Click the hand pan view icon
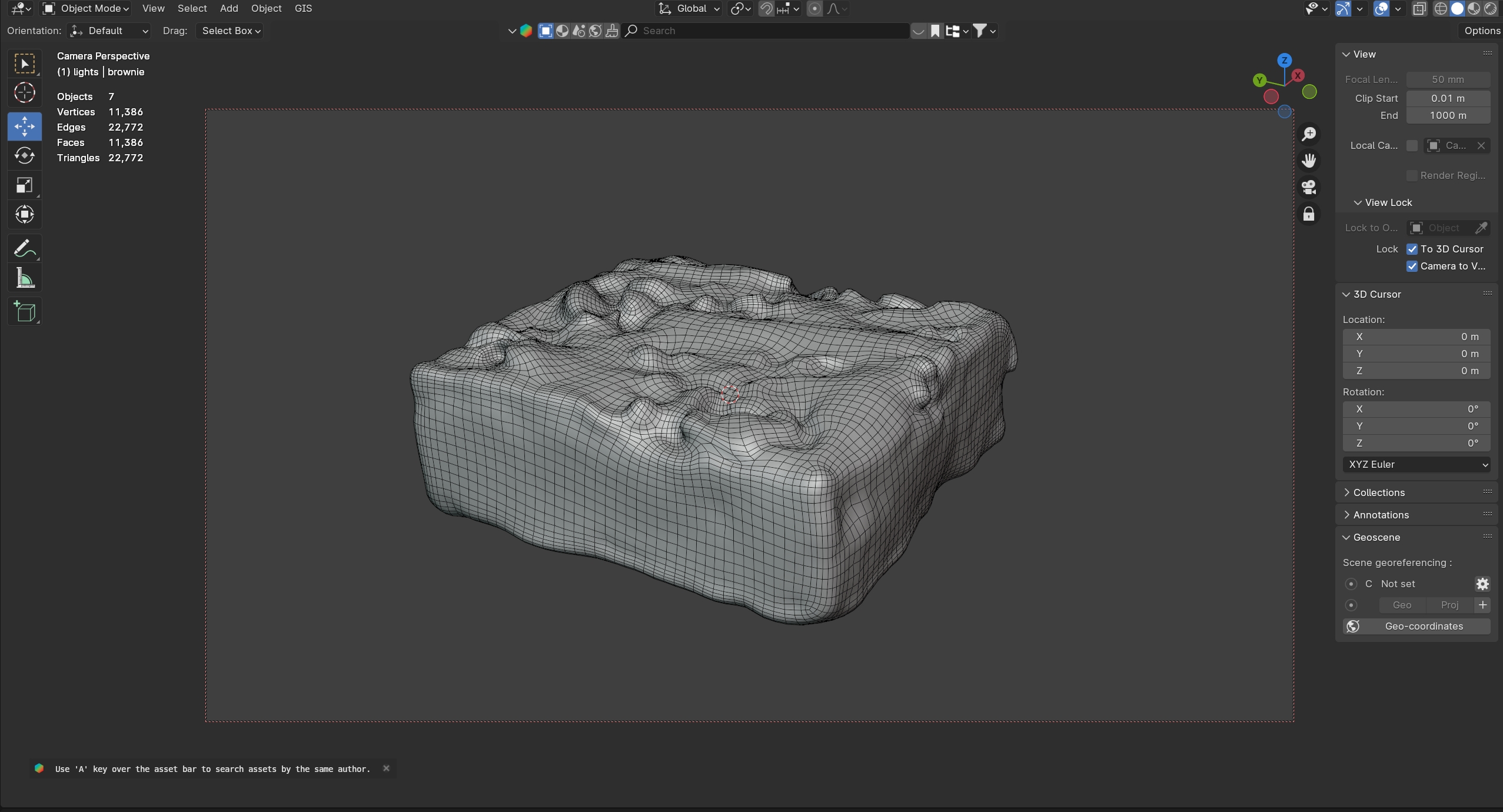 (1309, 161)
